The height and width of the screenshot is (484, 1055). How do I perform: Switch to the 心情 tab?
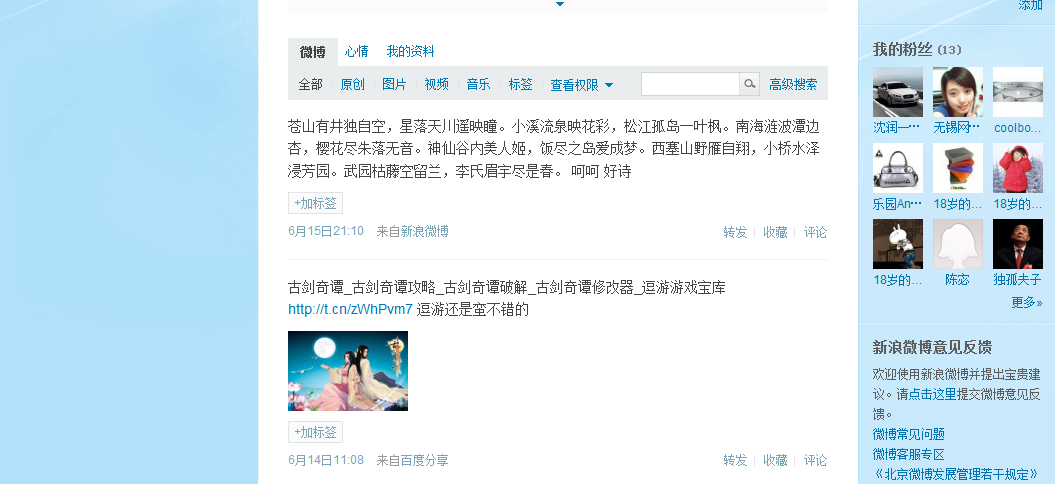pyautogui.click(x=357, y=51)
